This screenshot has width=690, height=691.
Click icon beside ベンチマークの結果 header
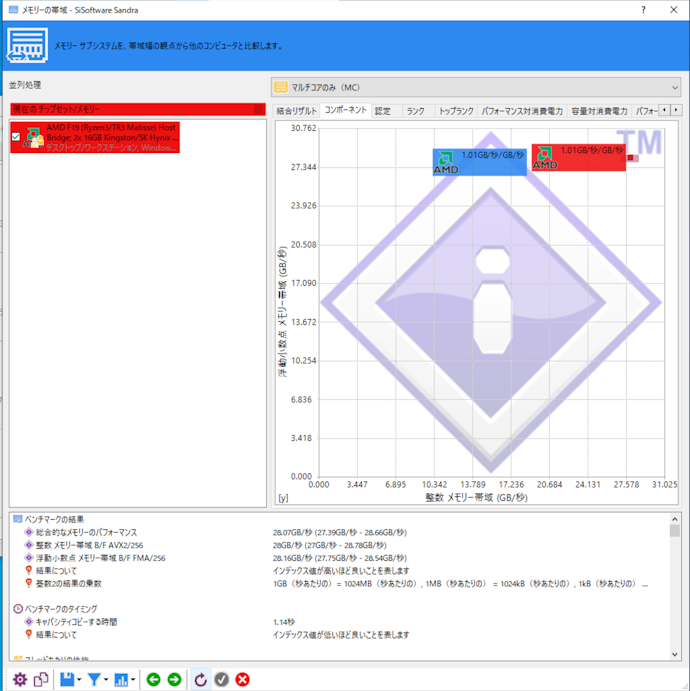[18, 519]
